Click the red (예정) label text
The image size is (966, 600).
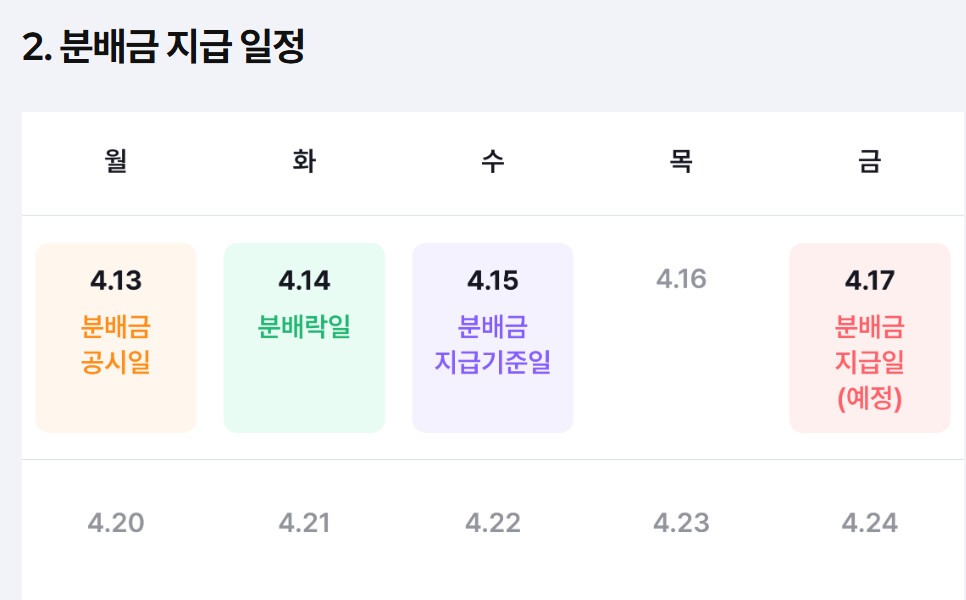pos(869,399)
